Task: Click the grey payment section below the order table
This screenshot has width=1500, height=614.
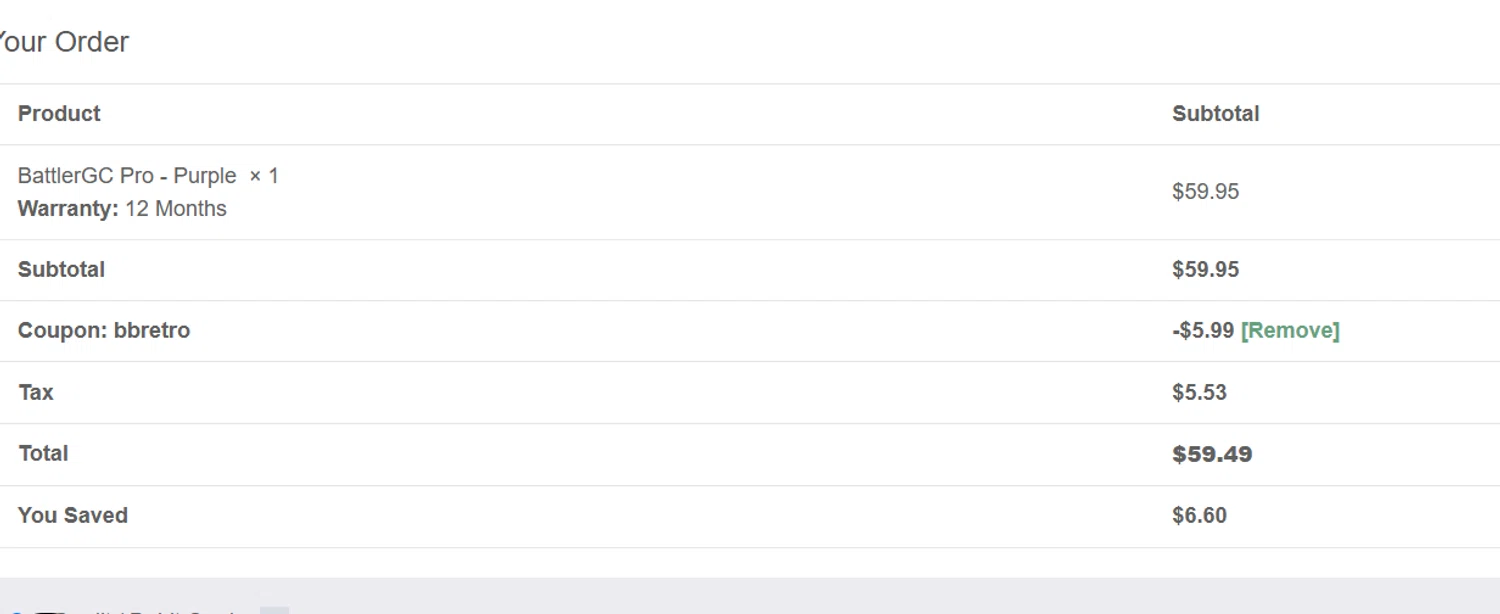Action: pyautogui.click(x=750, y=595)
